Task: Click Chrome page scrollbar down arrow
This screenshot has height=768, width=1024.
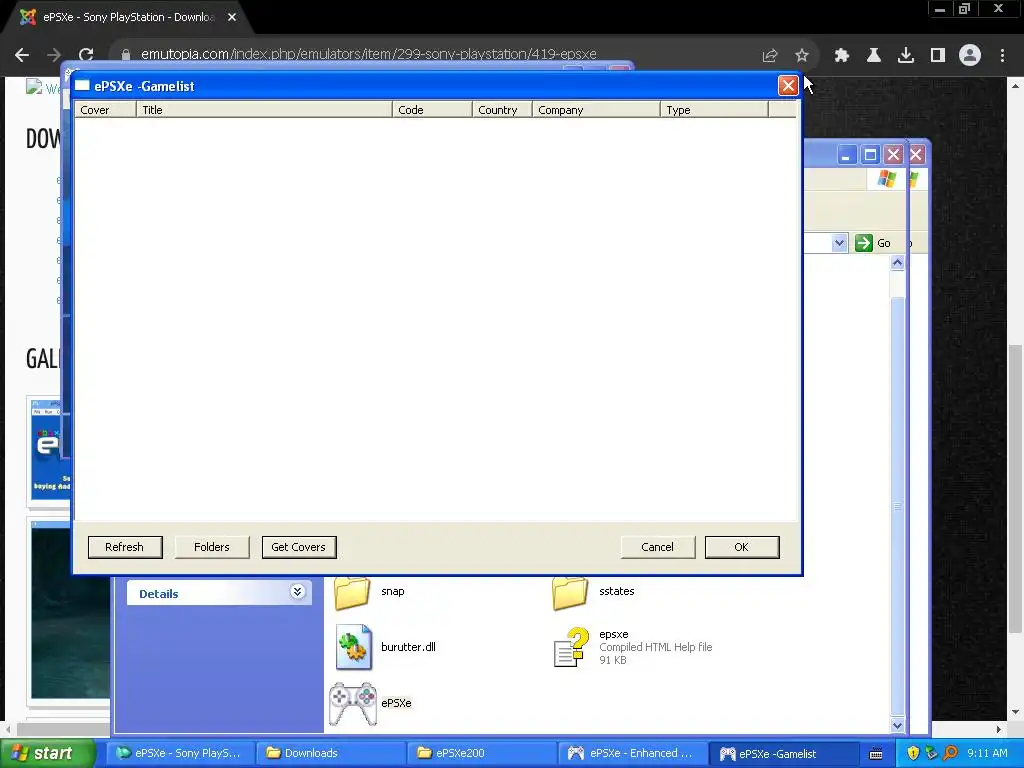Action: tap(1015, 712)
